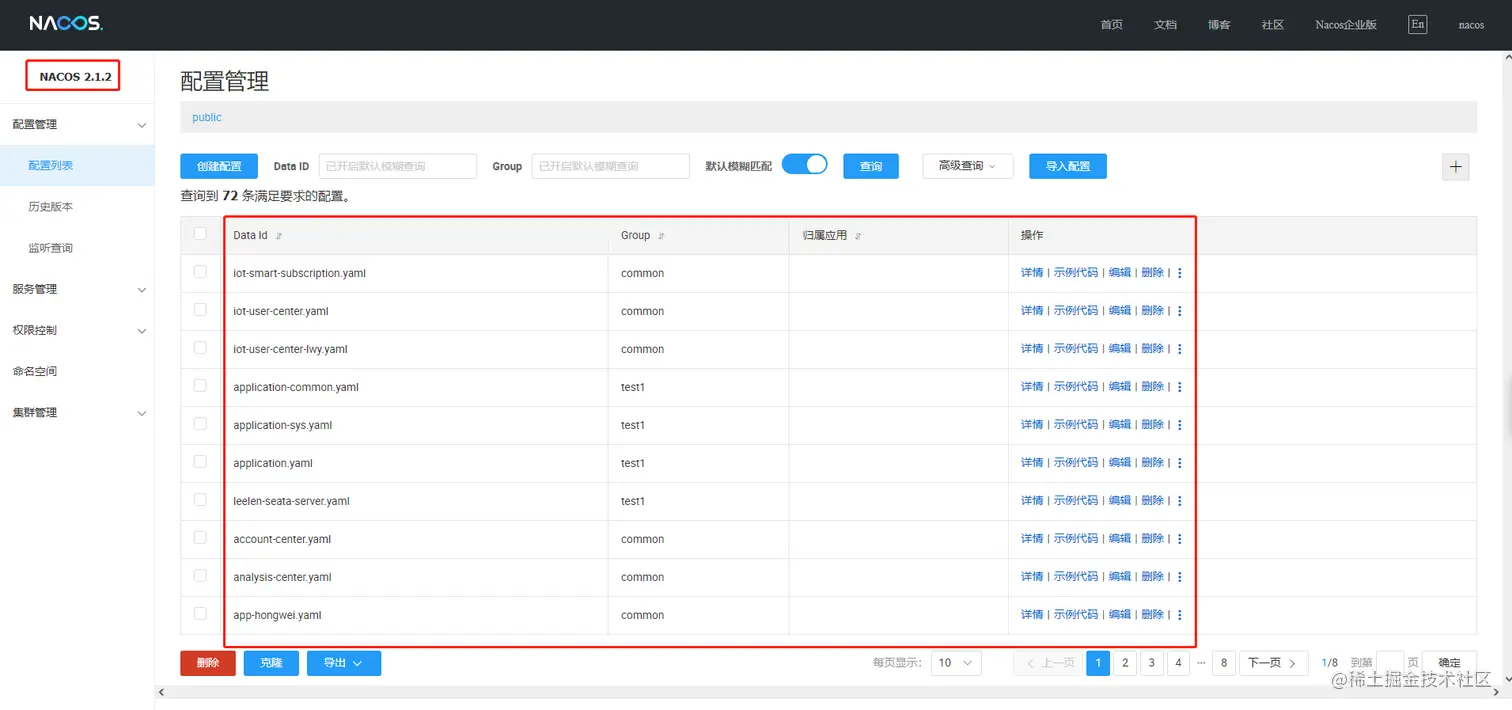This screenshot has height=710, width=1512.
Task: Go to page 2 of results
Action: (x=1125, y=663)
